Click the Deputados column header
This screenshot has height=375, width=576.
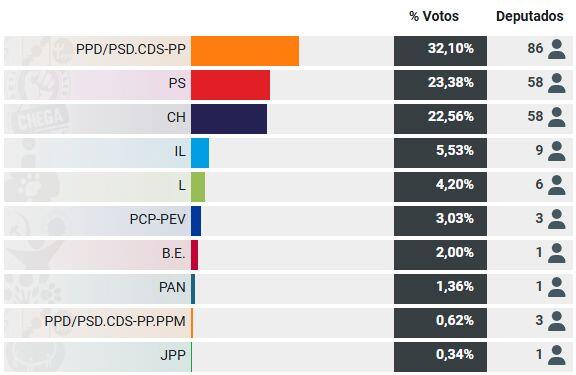(529, 16)
